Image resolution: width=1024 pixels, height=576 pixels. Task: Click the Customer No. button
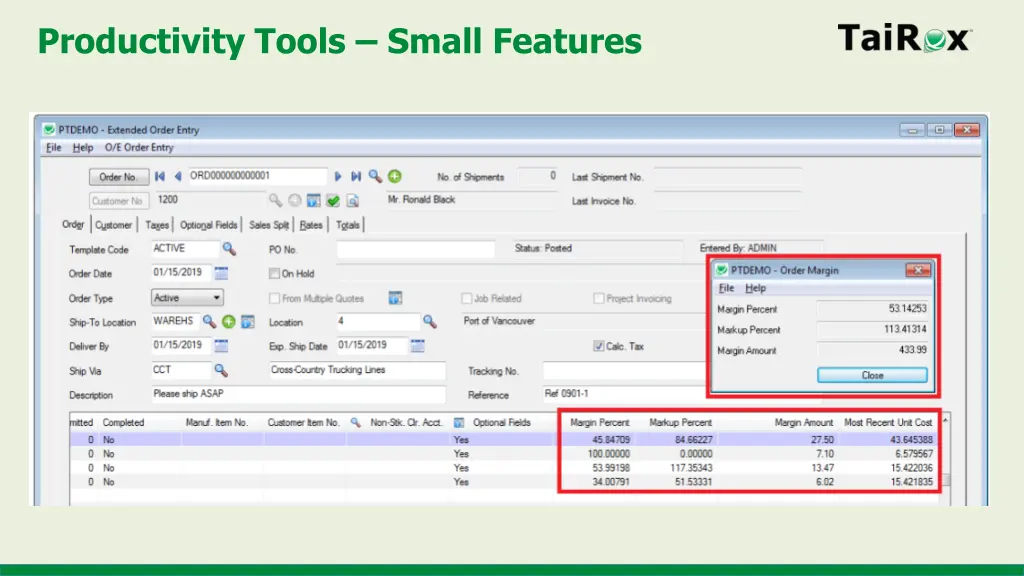118,200
